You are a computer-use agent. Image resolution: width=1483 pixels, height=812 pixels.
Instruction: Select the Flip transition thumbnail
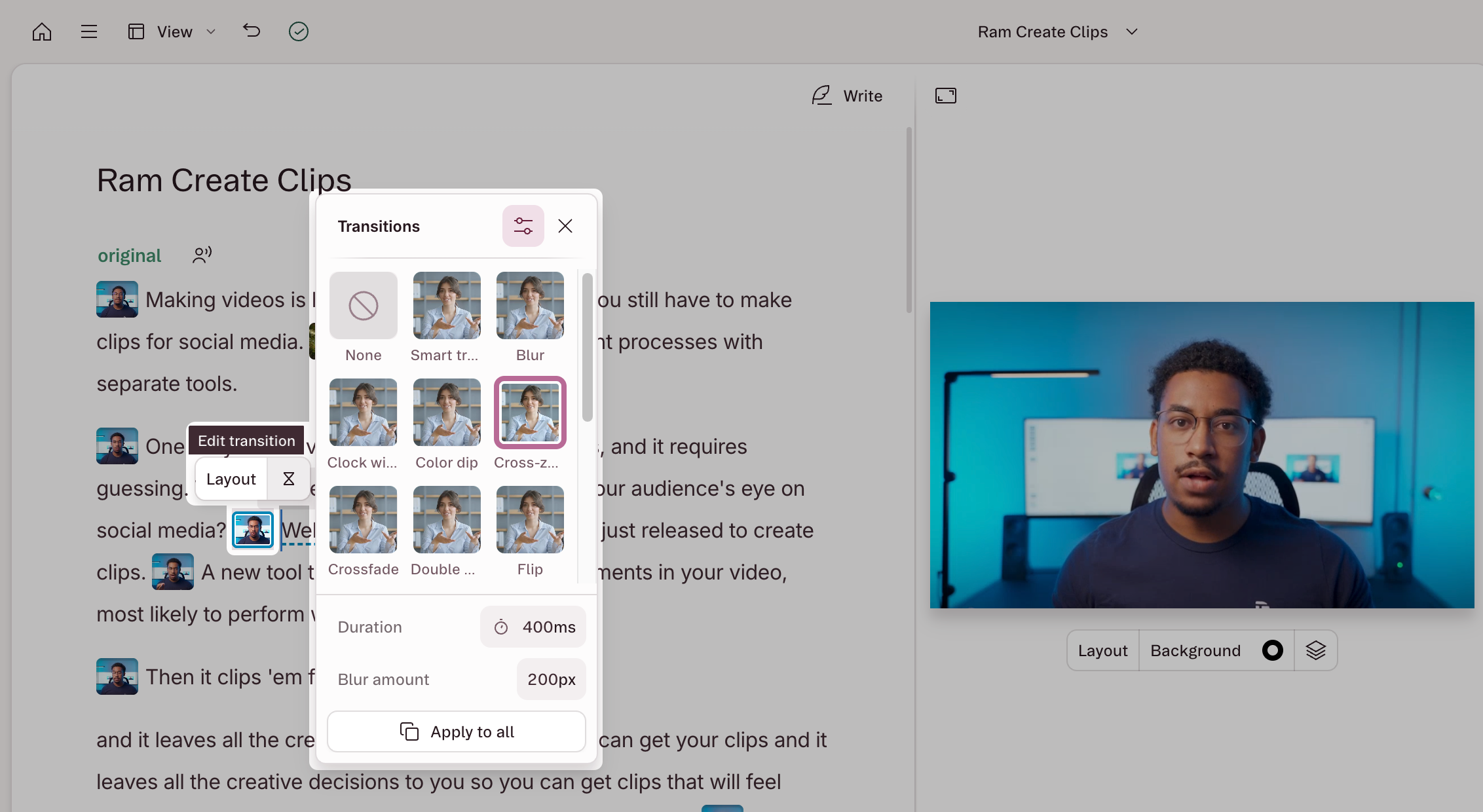pyautogui.click(x=529, y=519)
